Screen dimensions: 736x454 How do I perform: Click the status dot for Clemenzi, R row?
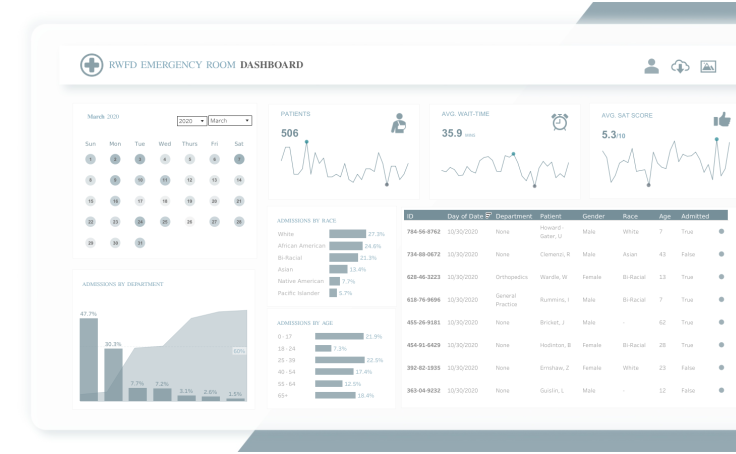[x=721, y=254]
